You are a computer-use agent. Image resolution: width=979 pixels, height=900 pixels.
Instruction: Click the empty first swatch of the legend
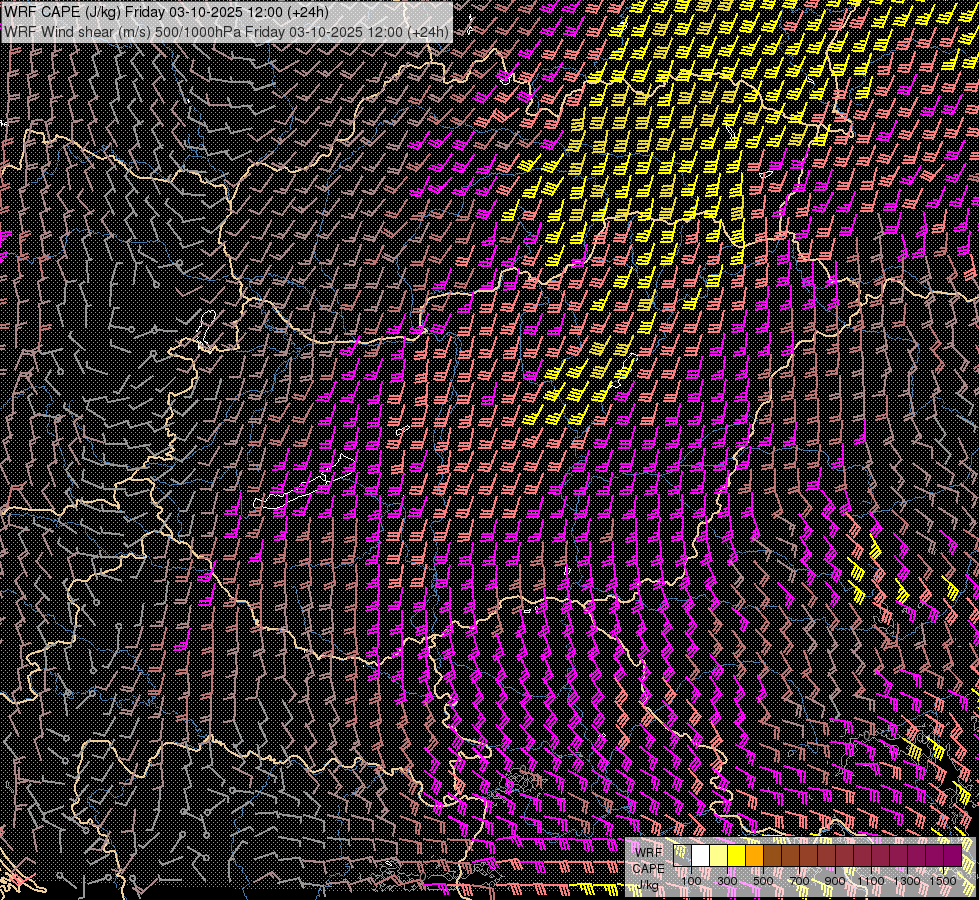(683, 856)
